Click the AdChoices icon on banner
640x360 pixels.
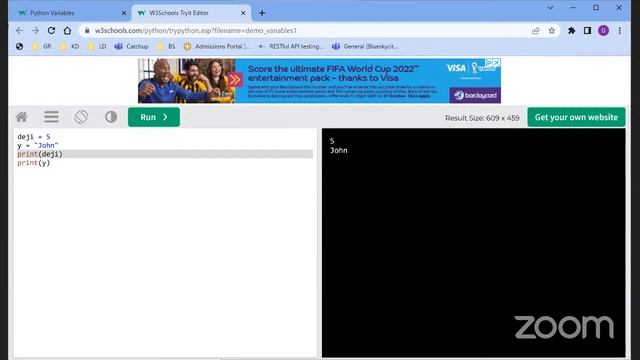tap(489, 62)
